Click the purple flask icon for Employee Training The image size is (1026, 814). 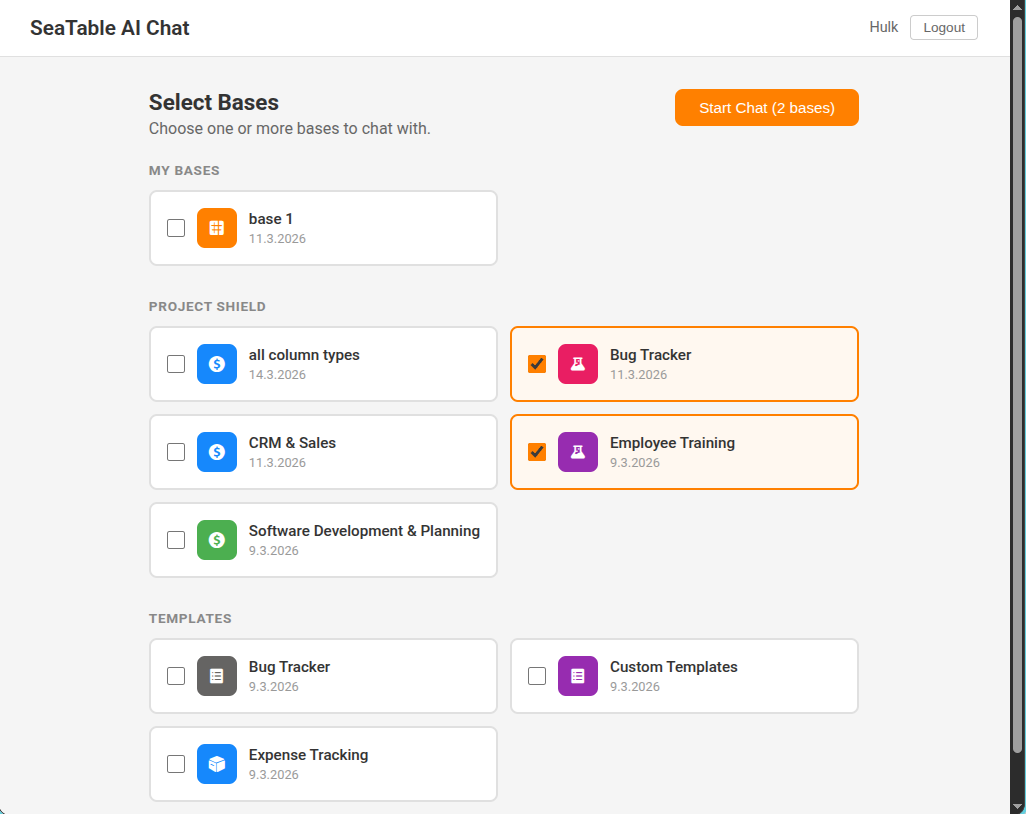pos(578,452)
